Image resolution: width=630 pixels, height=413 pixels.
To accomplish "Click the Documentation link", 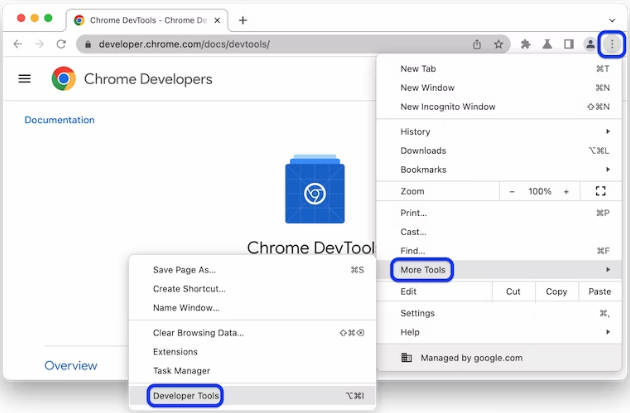I will pyautogui.click(x=59, y=120).
